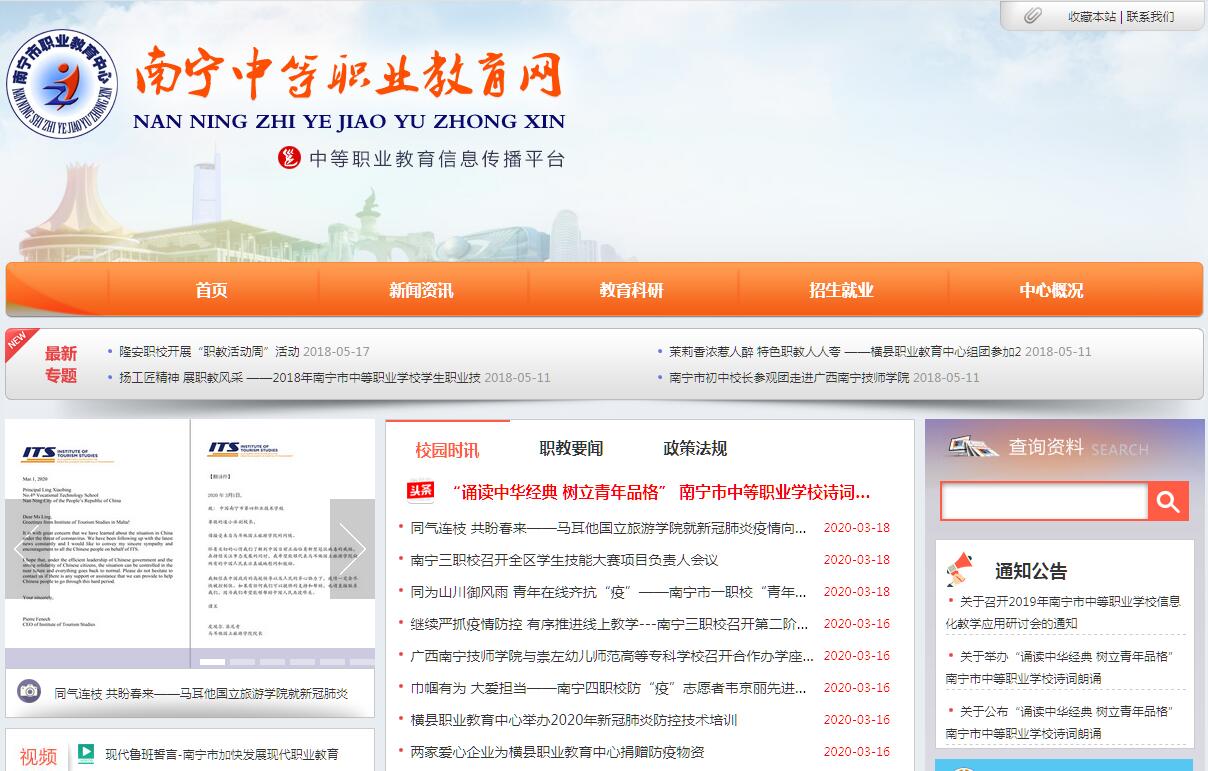
Task: Click the ITS letter slideshow image
Action: (x=190, y=540)
